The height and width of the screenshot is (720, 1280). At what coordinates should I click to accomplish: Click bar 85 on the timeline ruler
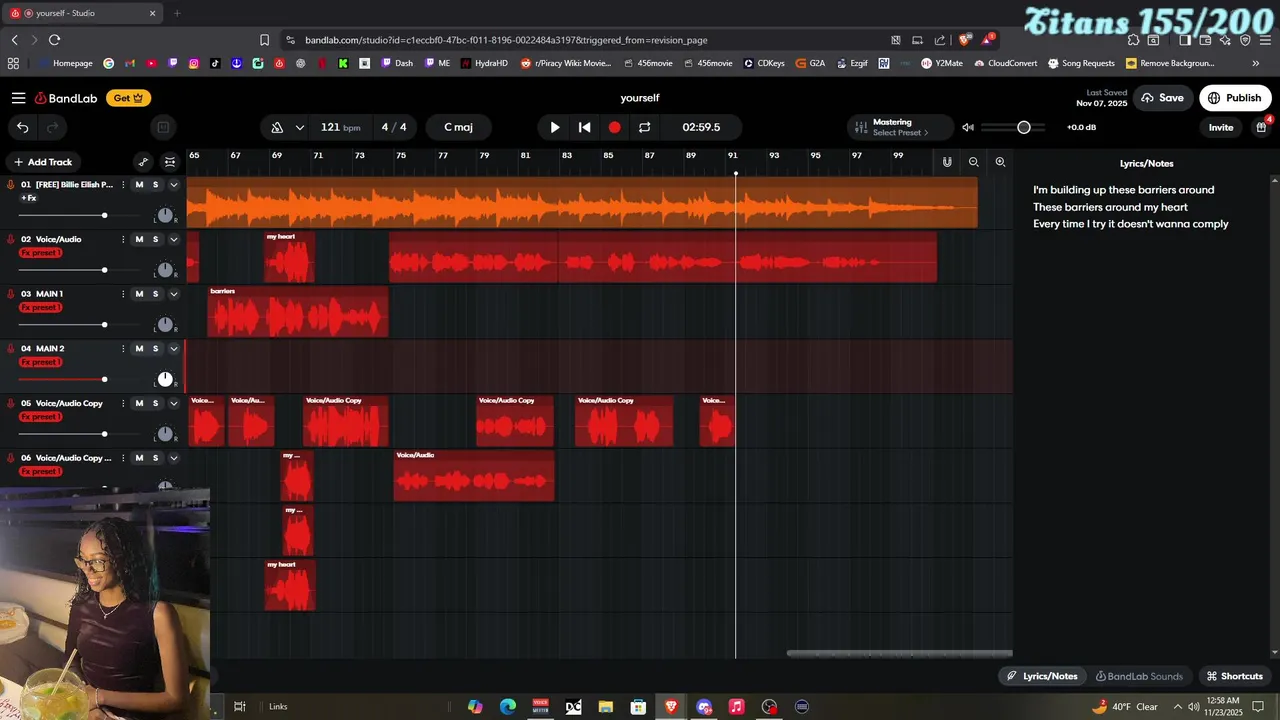click(x=608, y=156)
